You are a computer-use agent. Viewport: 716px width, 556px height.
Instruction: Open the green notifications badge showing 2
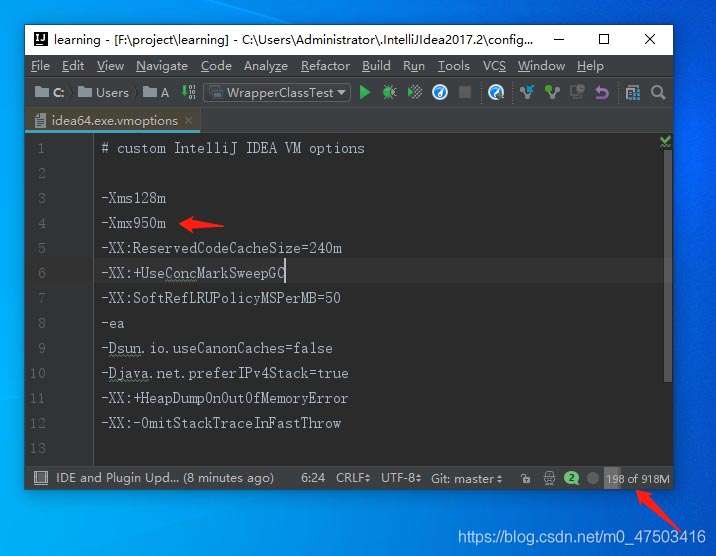click(571, 478)
